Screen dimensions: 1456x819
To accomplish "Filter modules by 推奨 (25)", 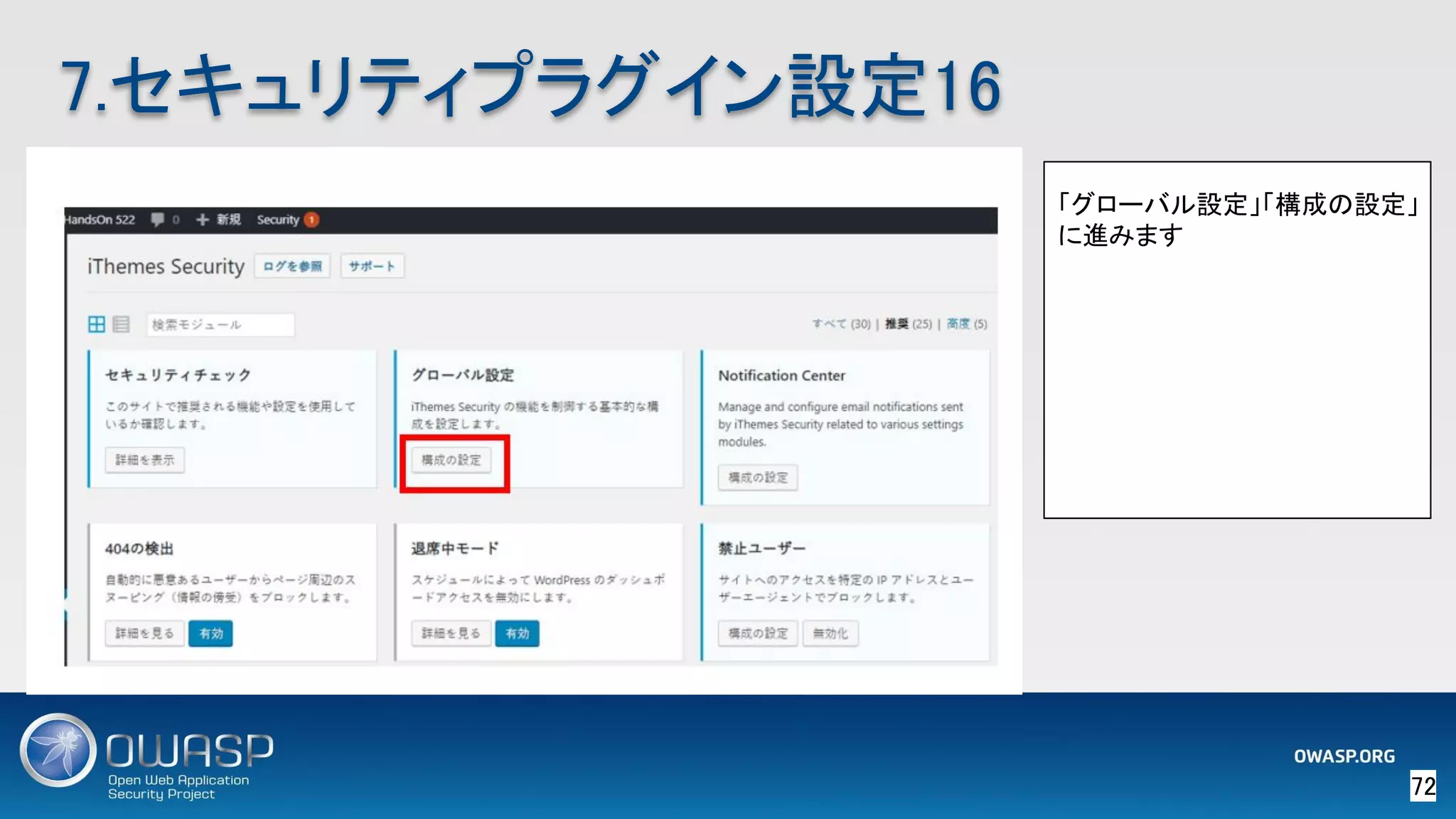I will [x=909, y=323].
